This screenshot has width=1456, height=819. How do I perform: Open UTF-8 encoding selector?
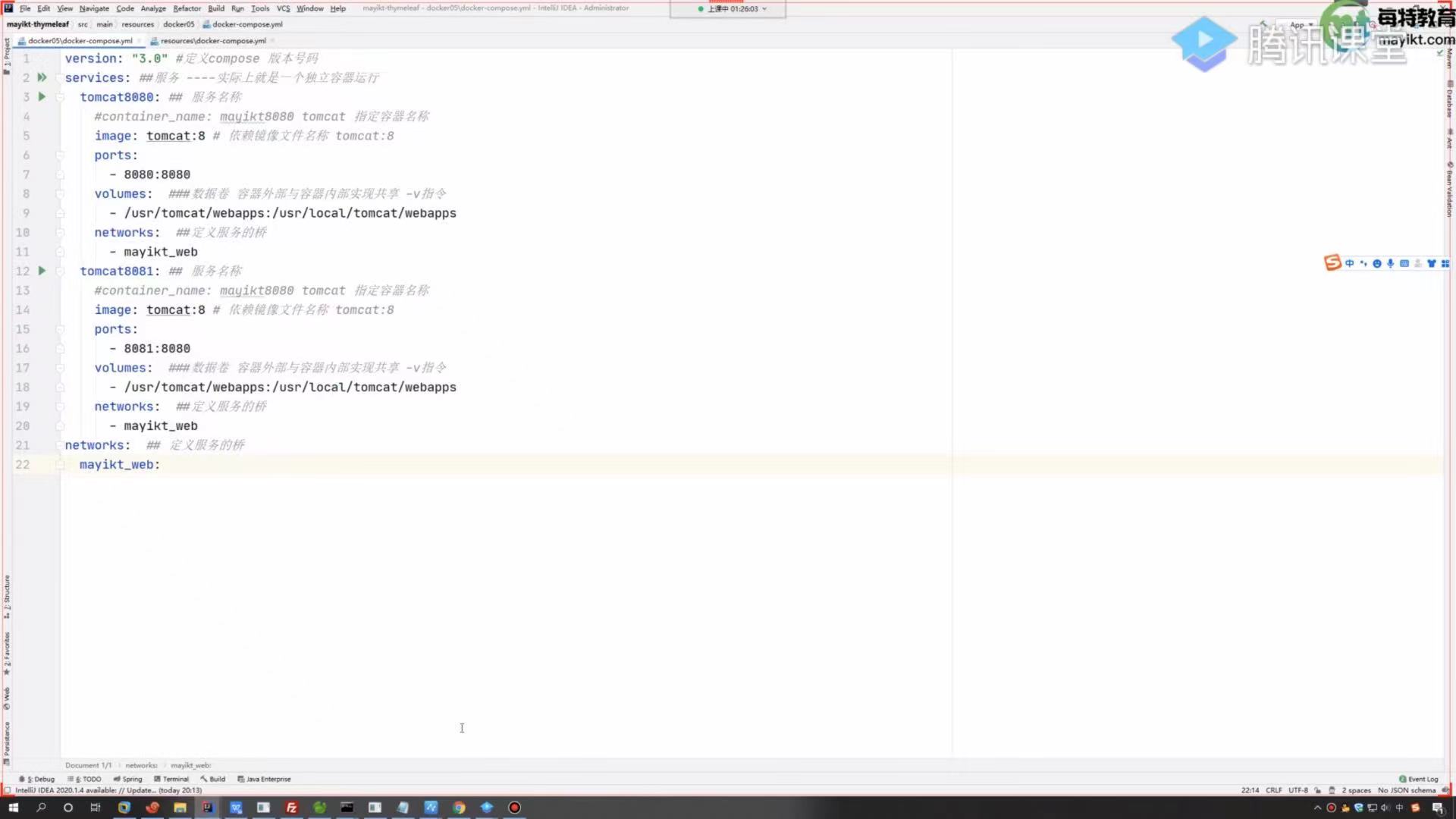pos(1298,790)
